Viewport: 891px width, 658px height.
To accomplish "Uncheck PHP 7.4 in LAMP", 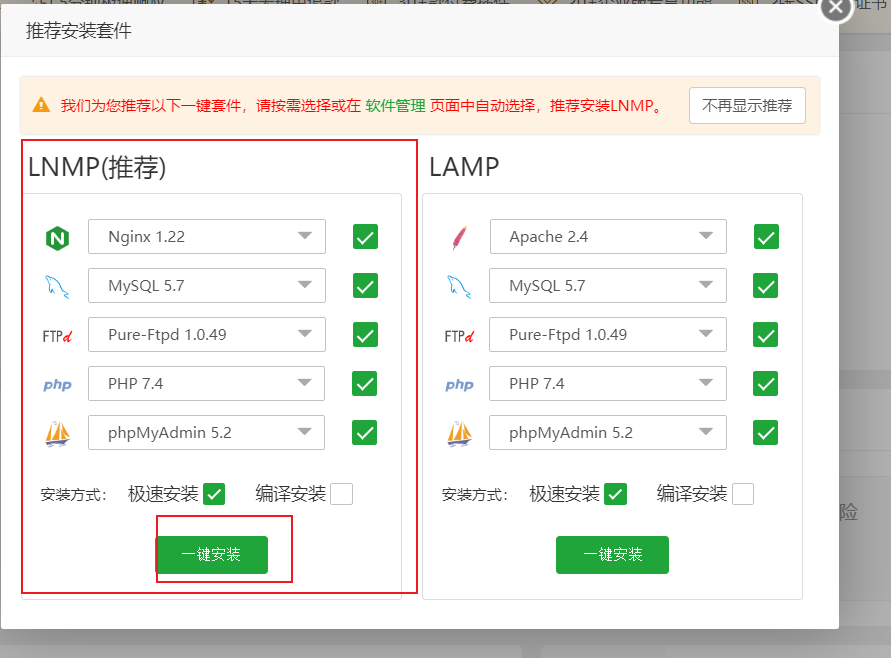I will click(x=766, y=384).
